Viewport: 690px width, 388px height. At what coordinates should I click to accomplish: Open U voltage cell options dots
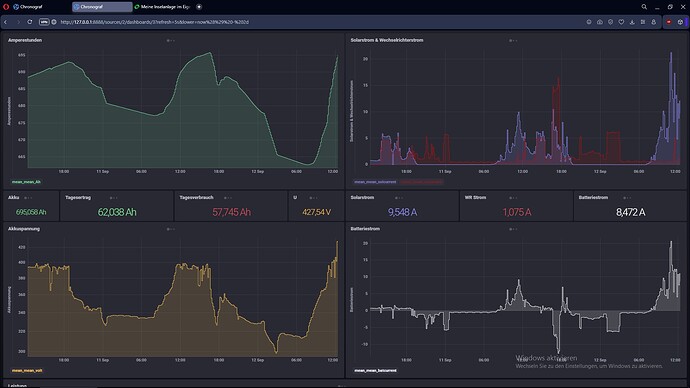coord(313,198)
